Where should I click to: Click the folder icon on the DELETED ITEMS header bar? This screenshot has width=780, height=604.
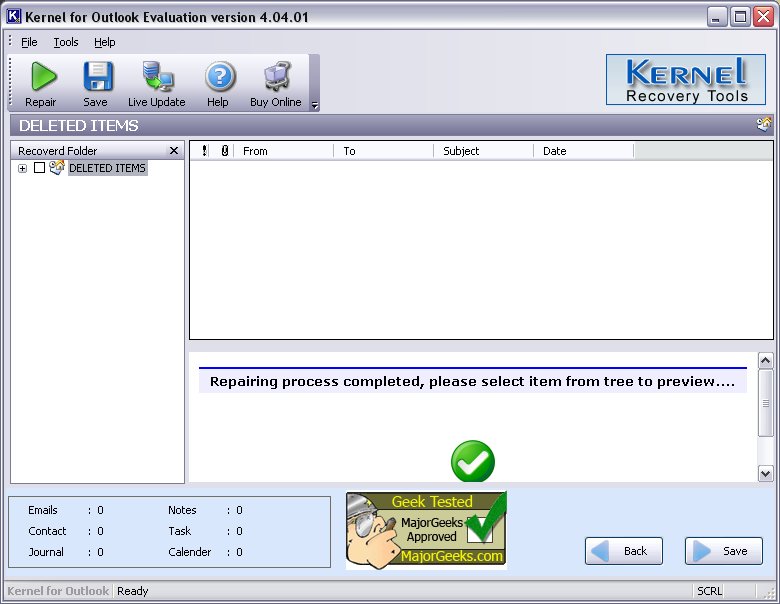764,124
